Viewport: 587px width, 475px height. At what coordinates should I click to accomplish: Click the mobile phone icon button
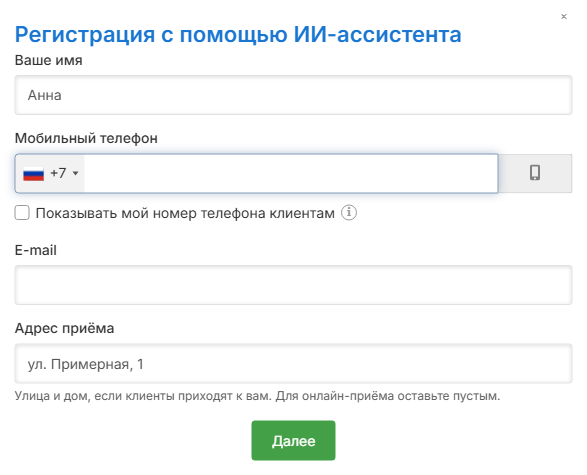[535, 173]
